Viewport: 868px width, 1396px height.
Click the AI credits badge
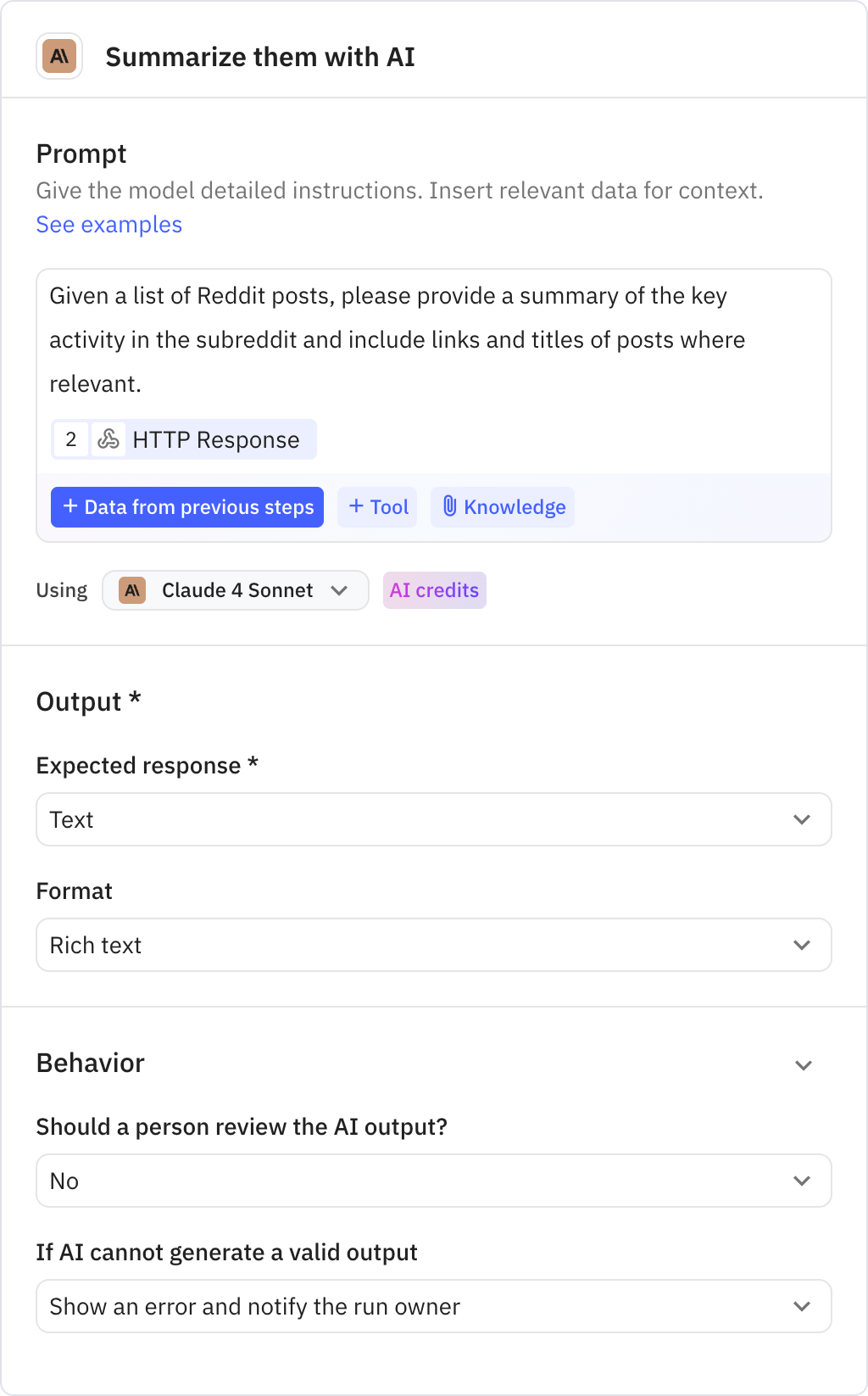[434, 590]
